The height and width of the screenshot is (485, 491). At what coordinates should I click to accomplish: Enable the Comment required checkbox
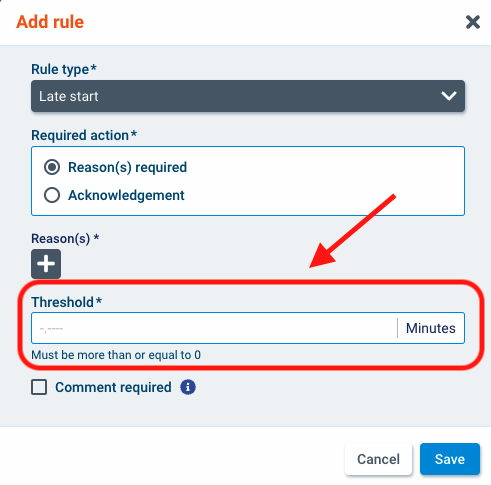point(39,387)
